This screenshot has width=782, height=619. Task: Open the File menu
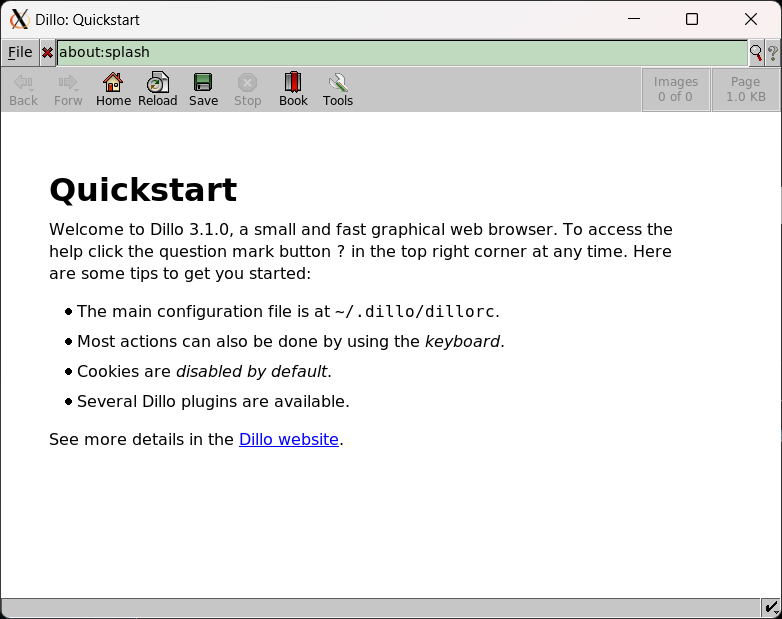pos(20,52)
